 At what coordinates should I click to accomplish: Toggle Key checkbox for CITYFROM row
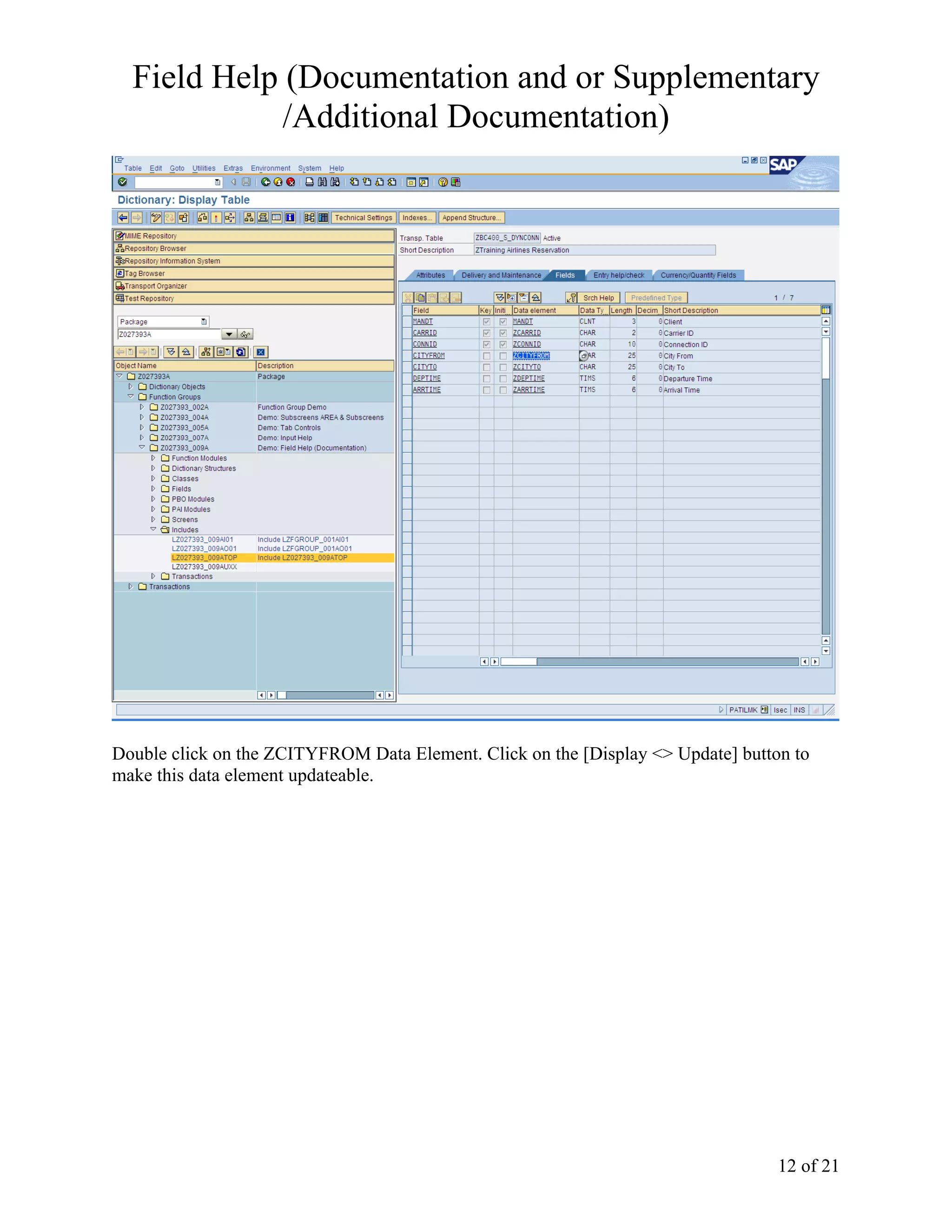486,356
